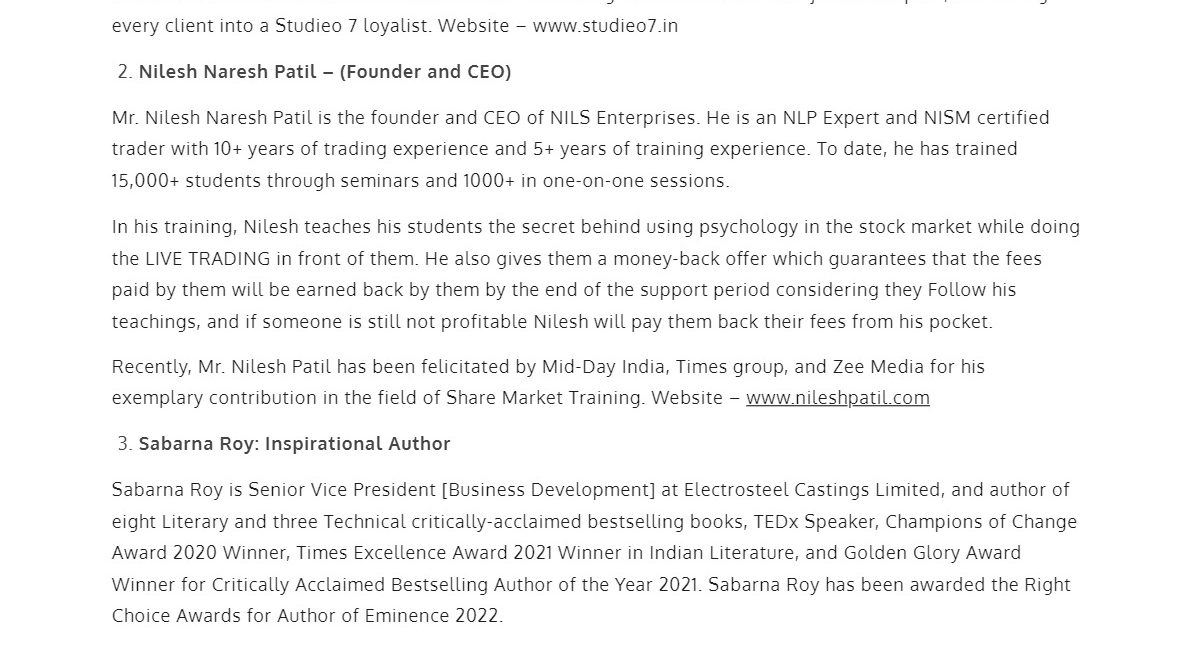Image resolution: width=1191 pixels, height=650 pixels.
Task: Click the www.studieo7.in website text
Action: tap(605, 26)
